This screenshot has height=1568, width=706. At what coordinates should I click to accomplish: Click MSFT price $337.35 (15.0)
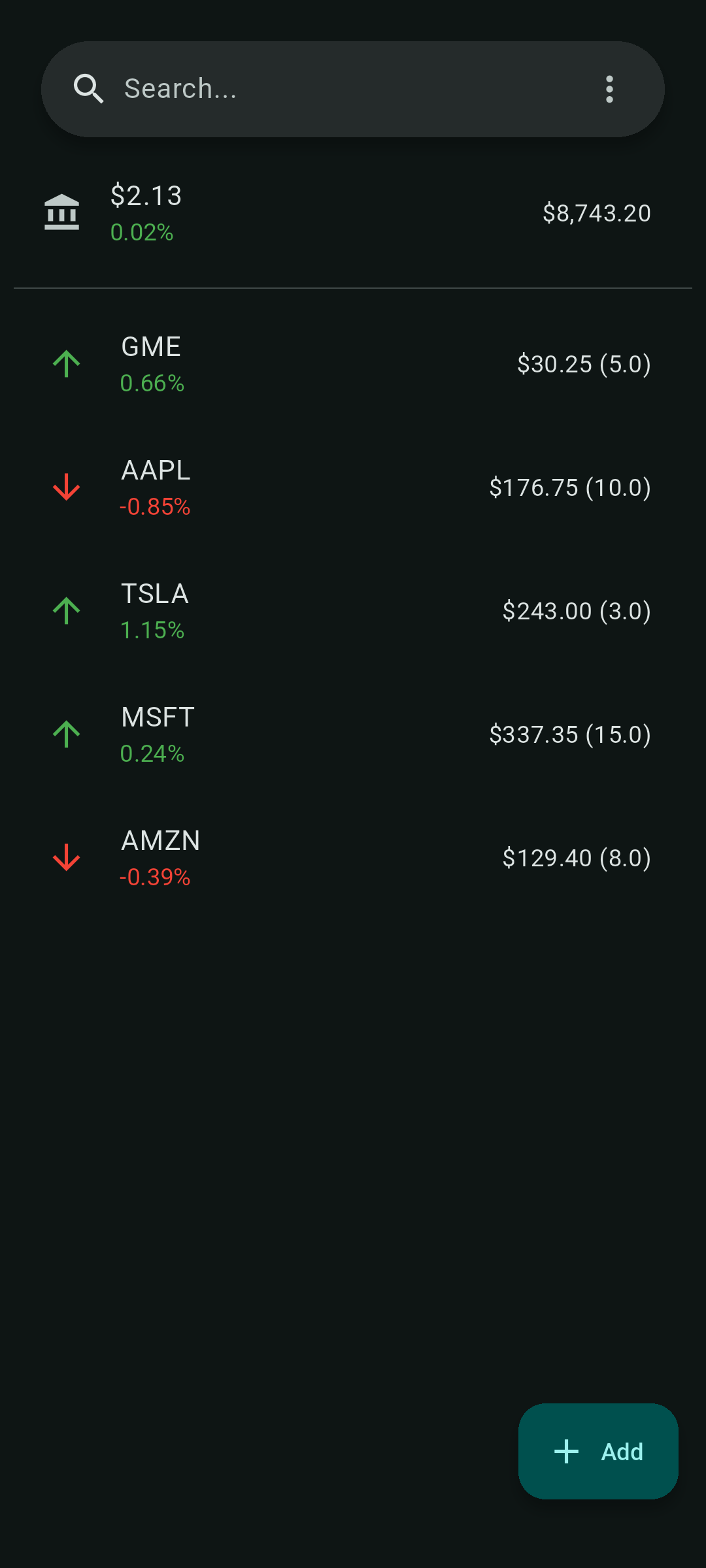pyautogui.click(x=569, y=734)
